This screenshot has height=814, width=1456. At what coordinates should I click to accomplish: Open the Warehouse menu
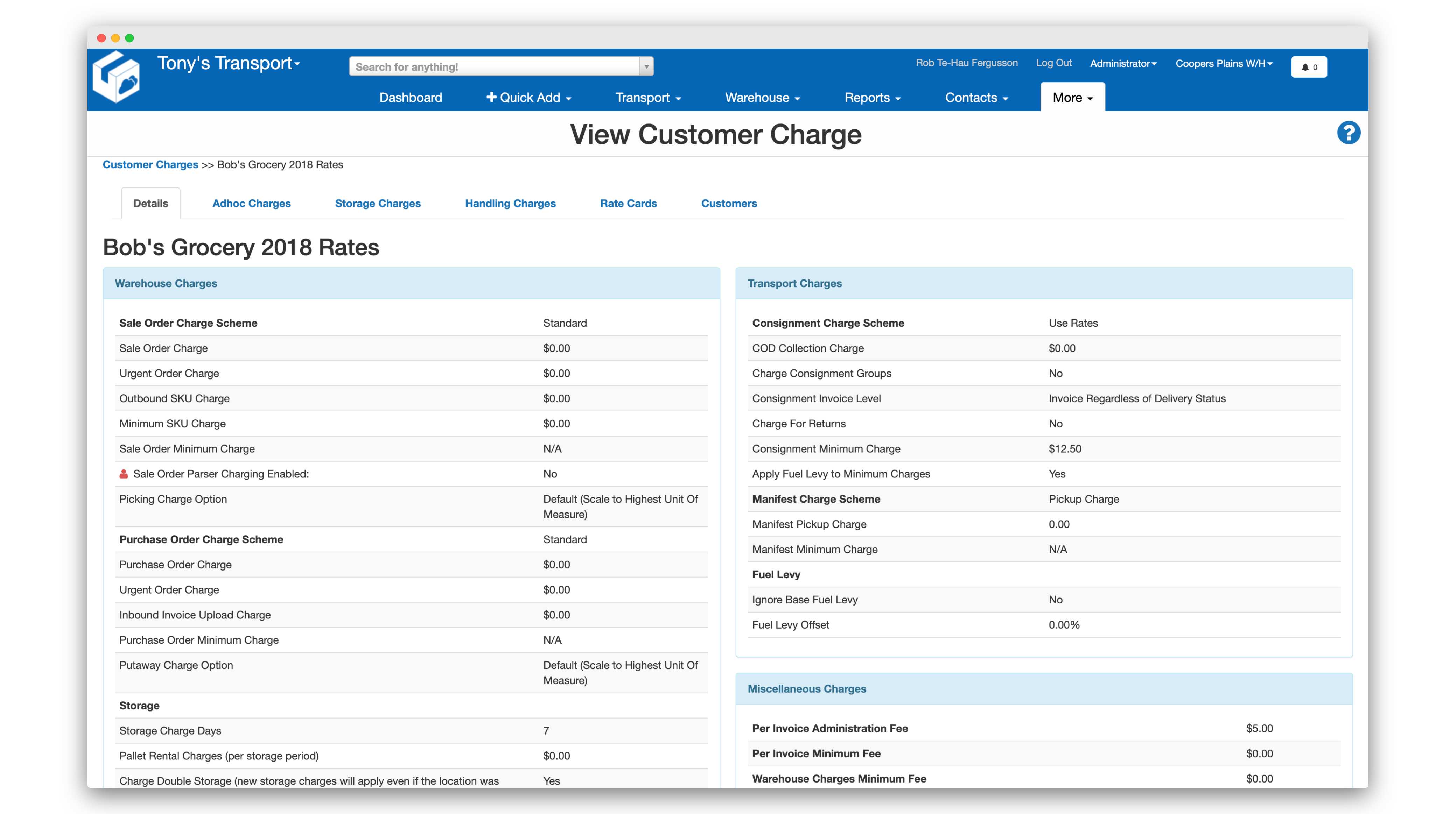[x=762, y=98]
